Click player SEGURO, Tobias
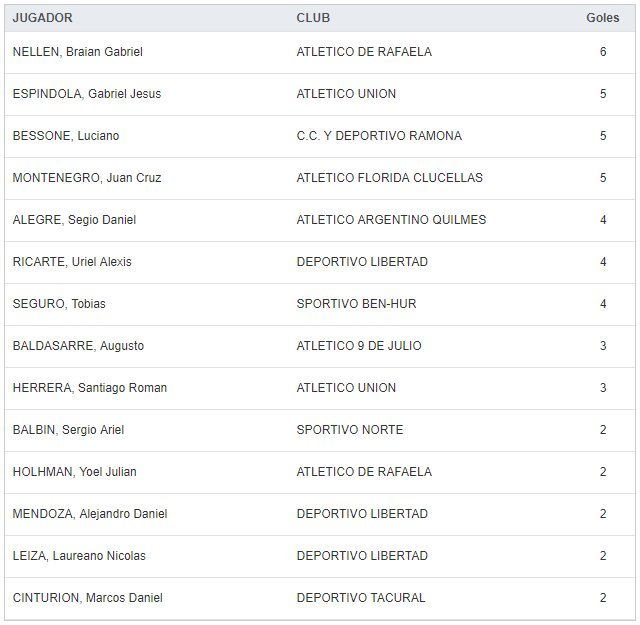 click(59, 304)
